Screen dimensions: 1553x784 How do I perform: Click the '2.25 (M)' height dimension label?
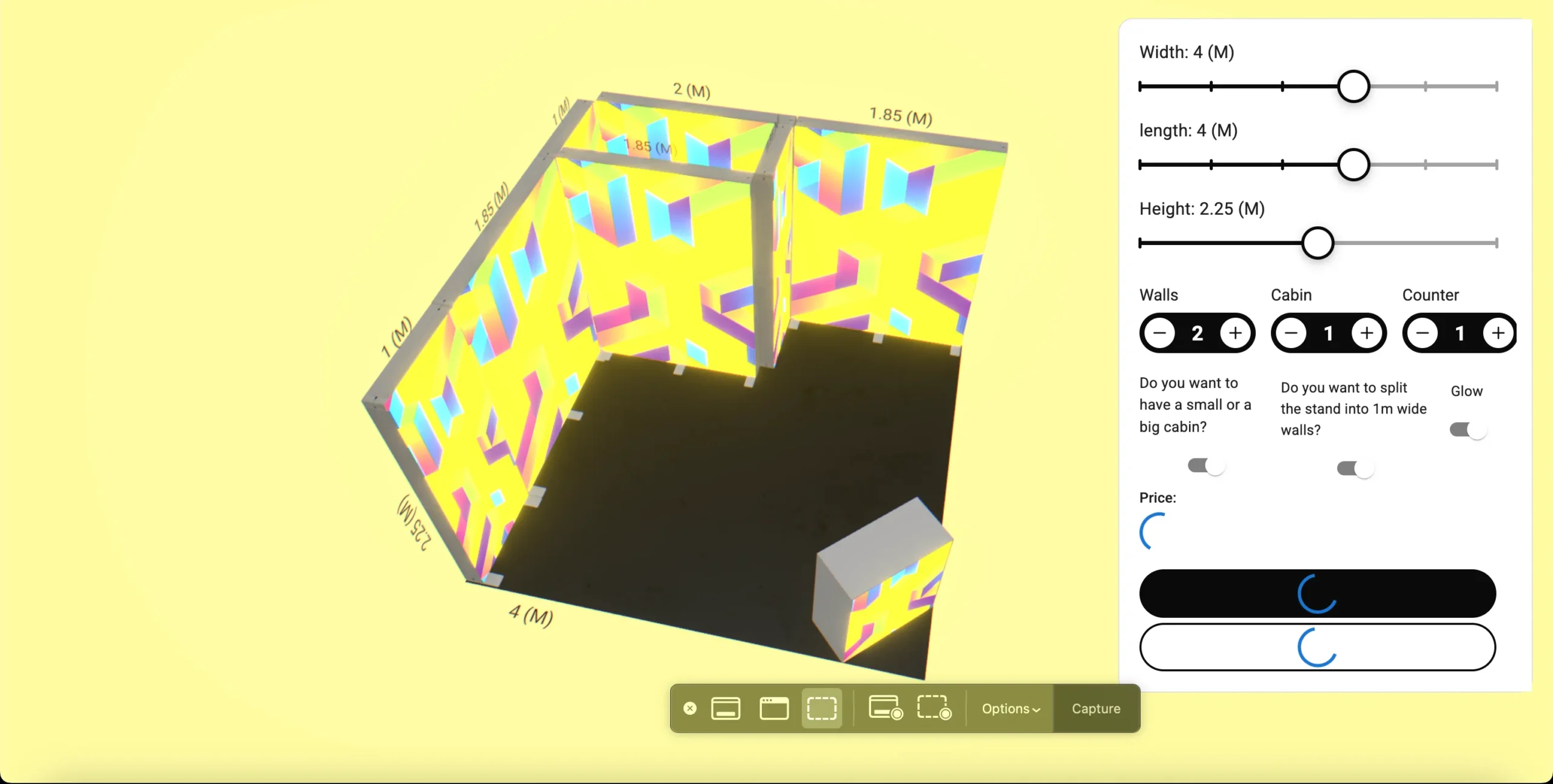(x=414, y=522)
